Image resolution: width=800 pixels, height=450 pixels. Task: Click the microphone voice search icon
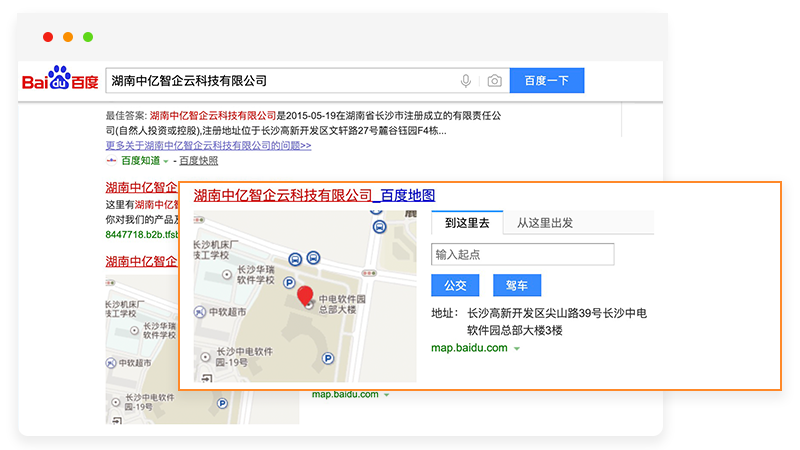465,81
